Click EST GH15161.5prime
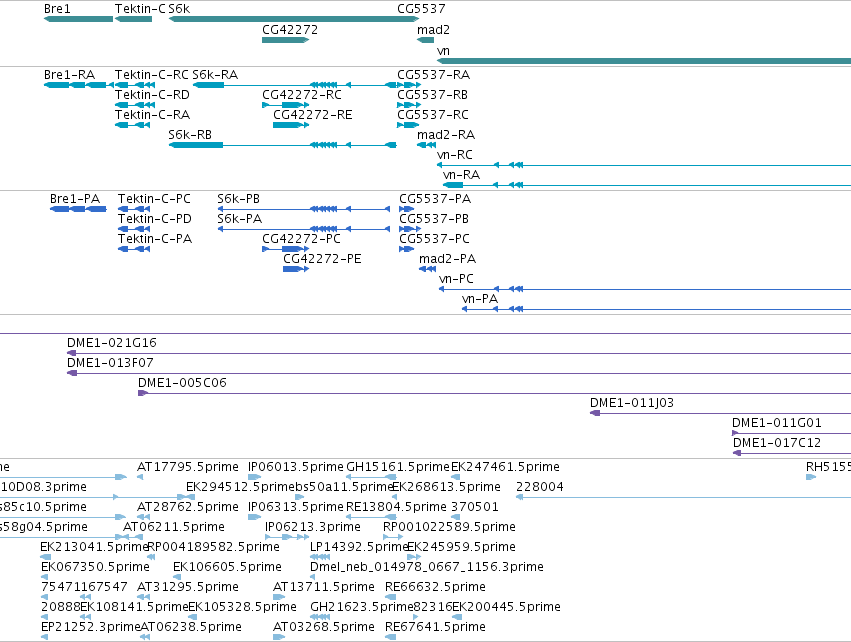Image resolution: width=851 pixels, height=642 pixels. pos(398,467)
